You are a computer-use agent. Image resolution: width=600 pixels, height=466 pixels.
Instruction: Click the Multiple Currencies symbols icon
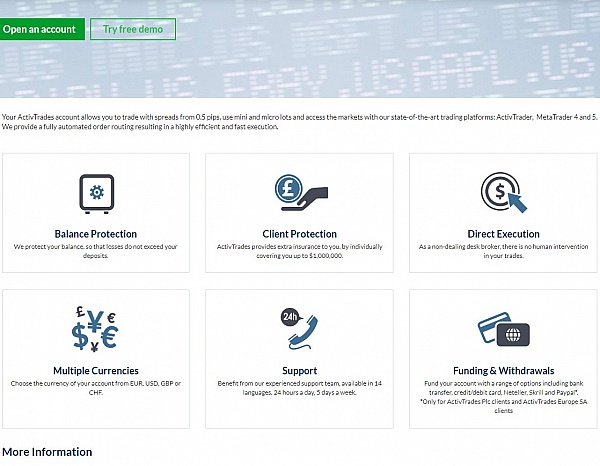point(96,329)
